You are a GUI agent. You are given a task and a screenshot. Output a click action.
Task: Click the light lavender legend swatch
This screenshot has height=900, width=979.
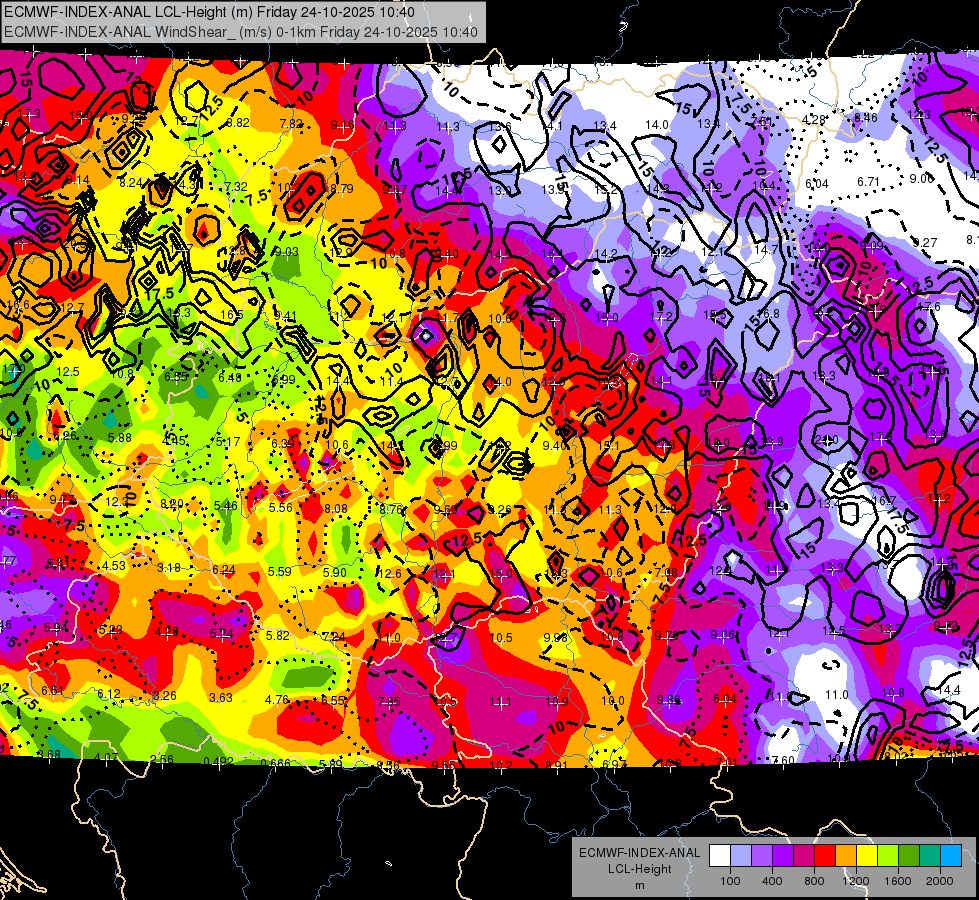click(741, 856)
